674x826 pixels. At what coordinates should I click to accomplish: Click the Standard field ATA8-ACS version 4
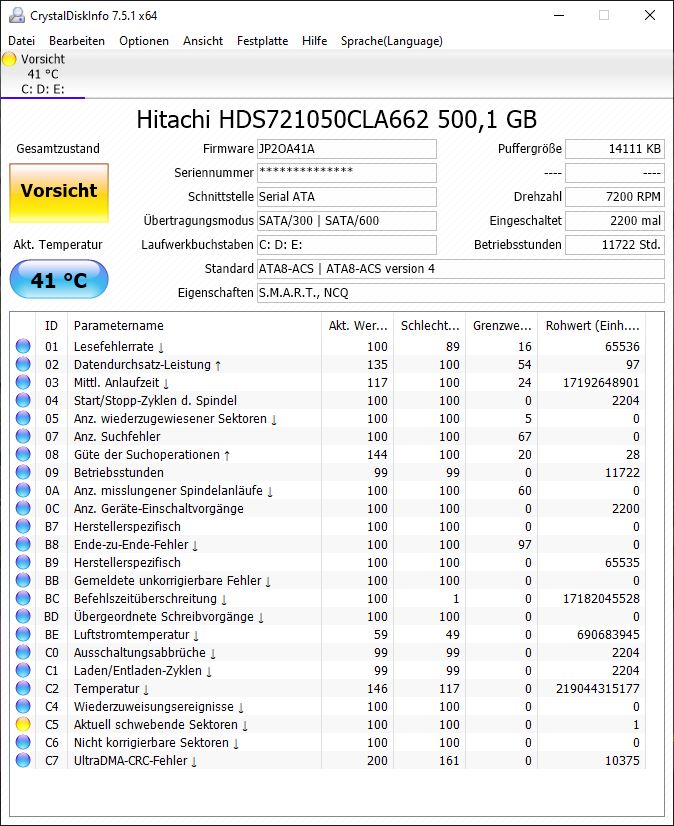point(461,269)
